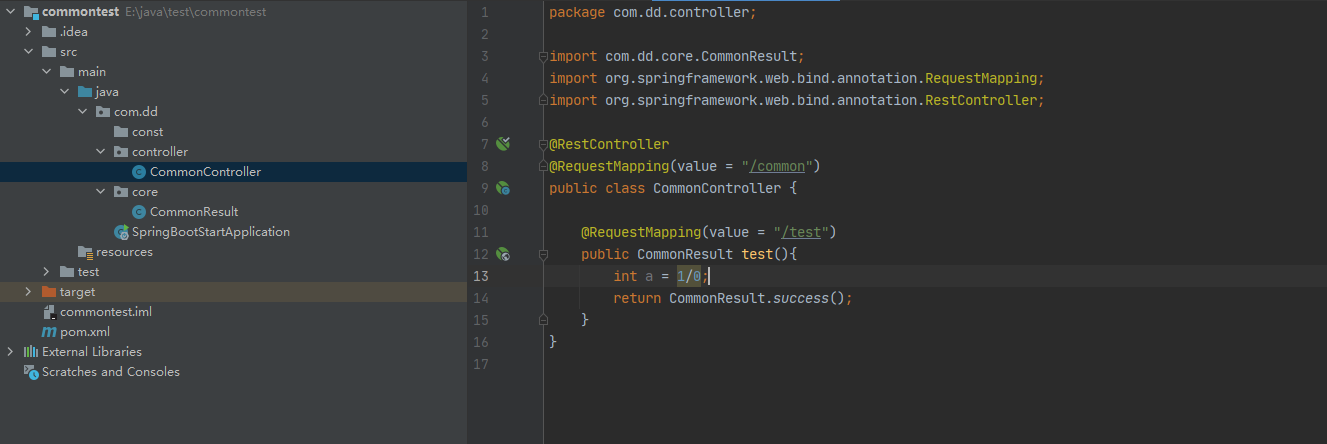Collapse the src folder
1327x444 pixels.
[29, 52]
